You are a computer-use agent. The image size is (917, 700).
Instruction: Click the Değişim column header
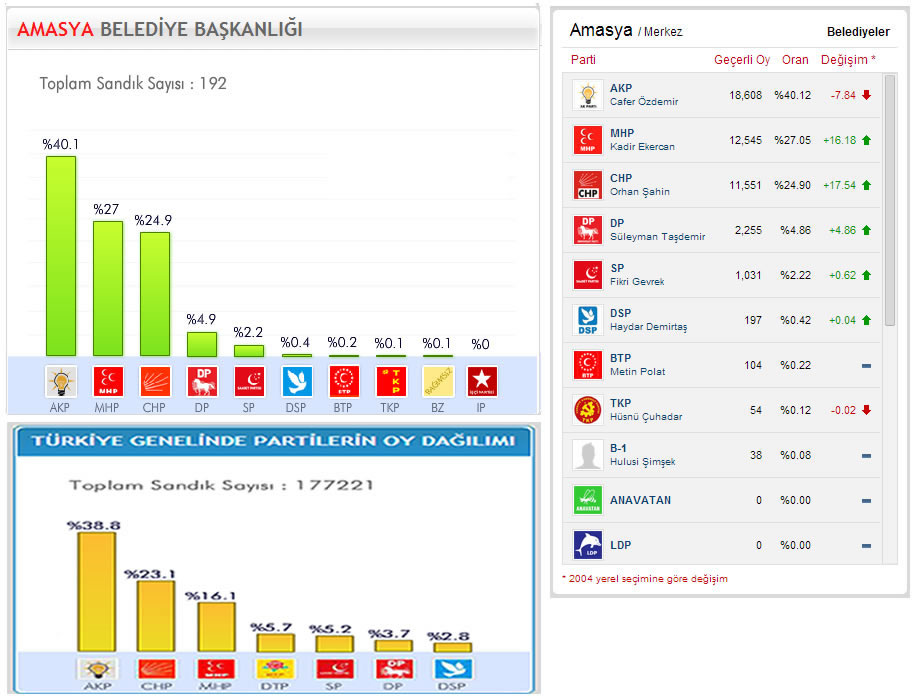point(847,60)
